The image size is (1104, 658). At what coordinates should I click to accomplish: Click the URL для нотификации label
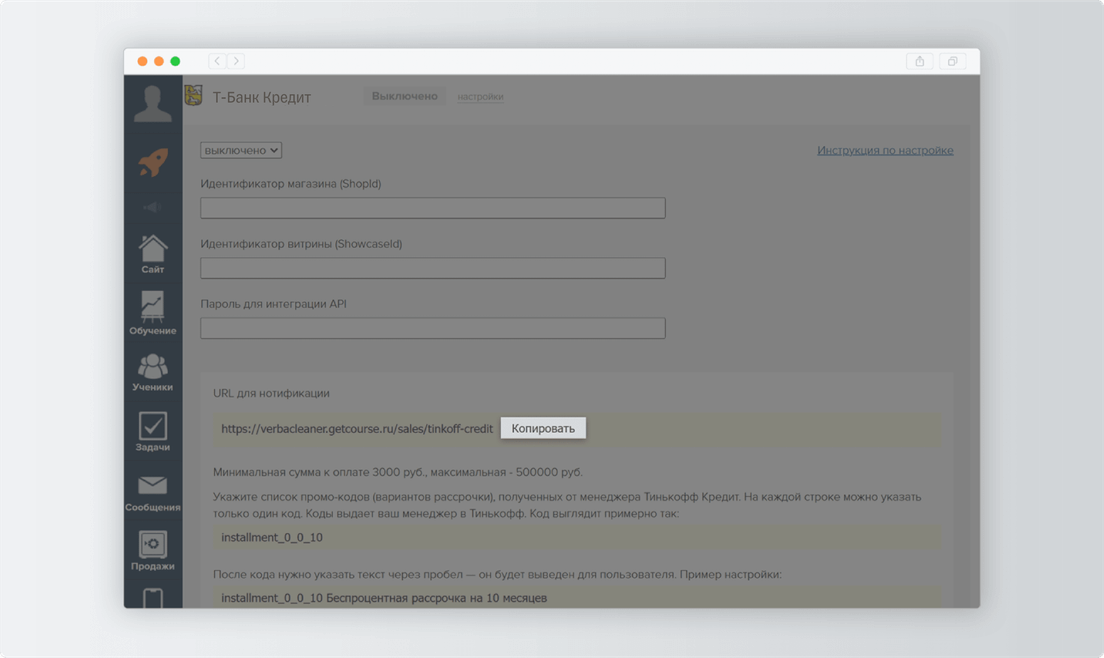pos(271,393)
